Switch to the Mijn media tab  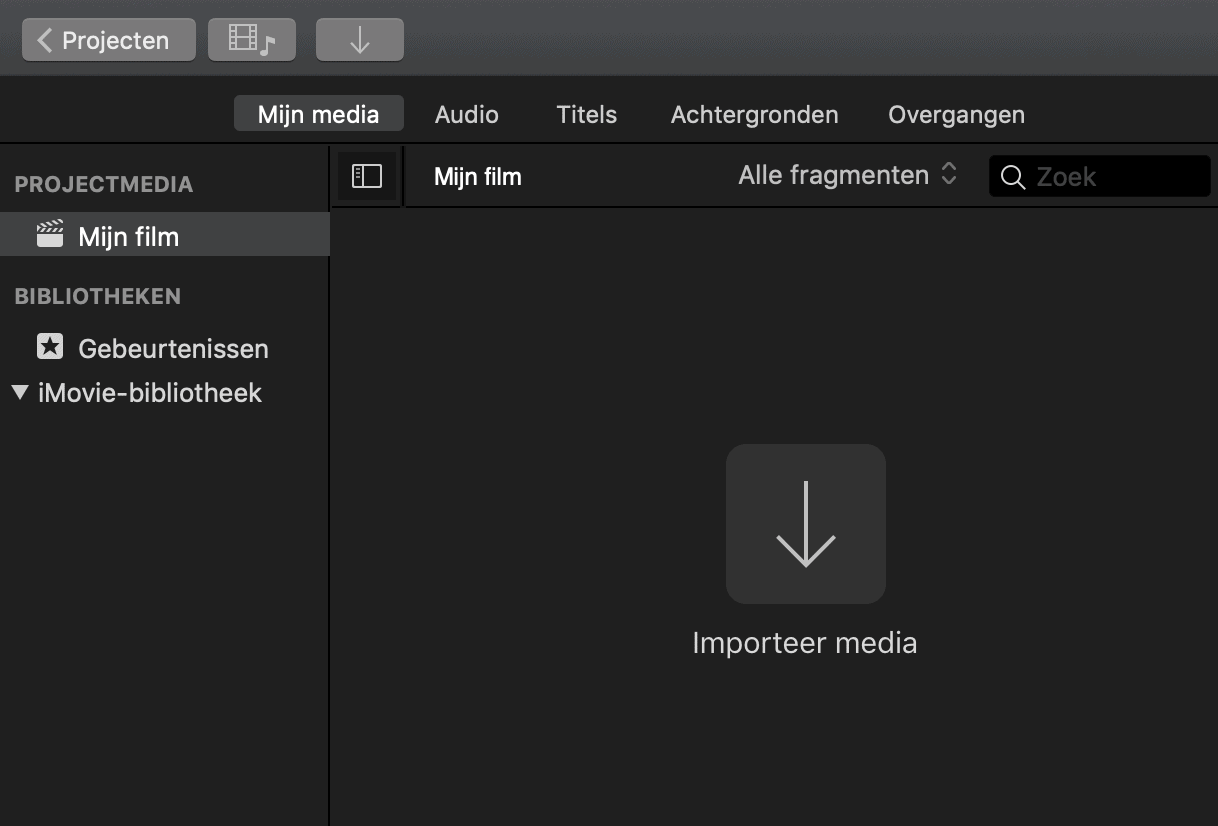point(319,114)
